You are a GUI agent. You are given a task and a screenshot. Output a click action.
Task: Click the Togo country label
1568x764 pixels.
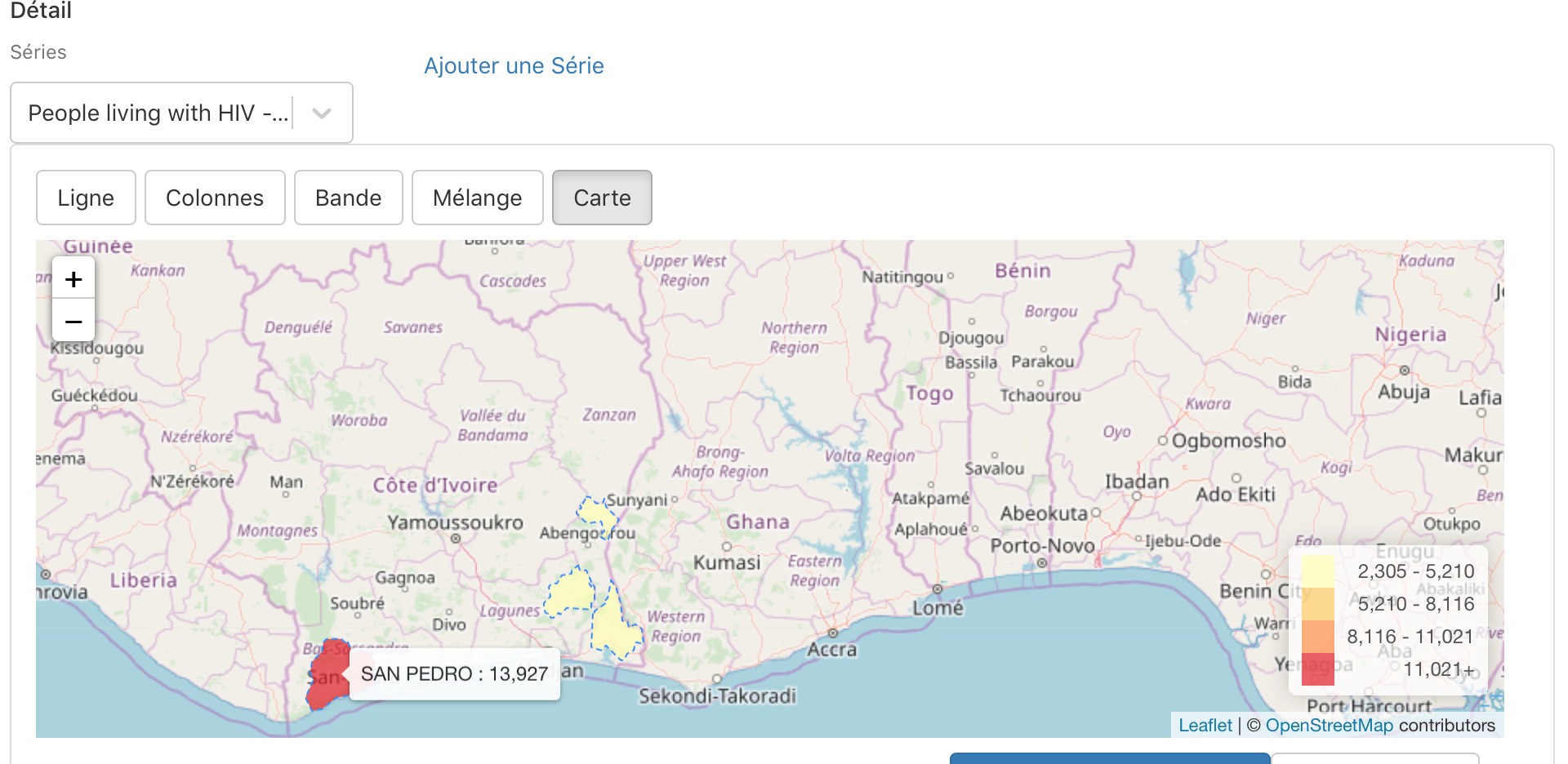[x=929, y=393]
